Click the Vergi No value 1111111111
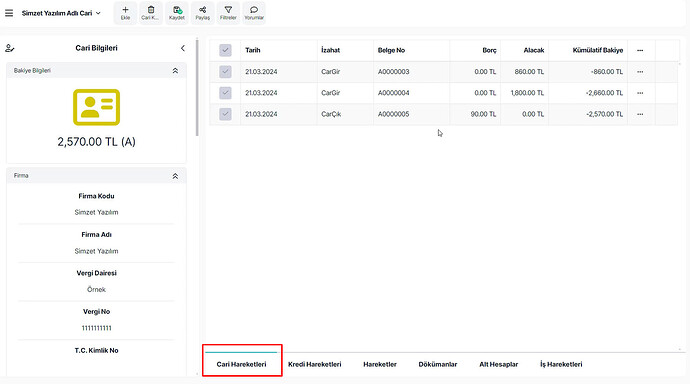This screenshot has width=690, height=384. click(96, 328)
